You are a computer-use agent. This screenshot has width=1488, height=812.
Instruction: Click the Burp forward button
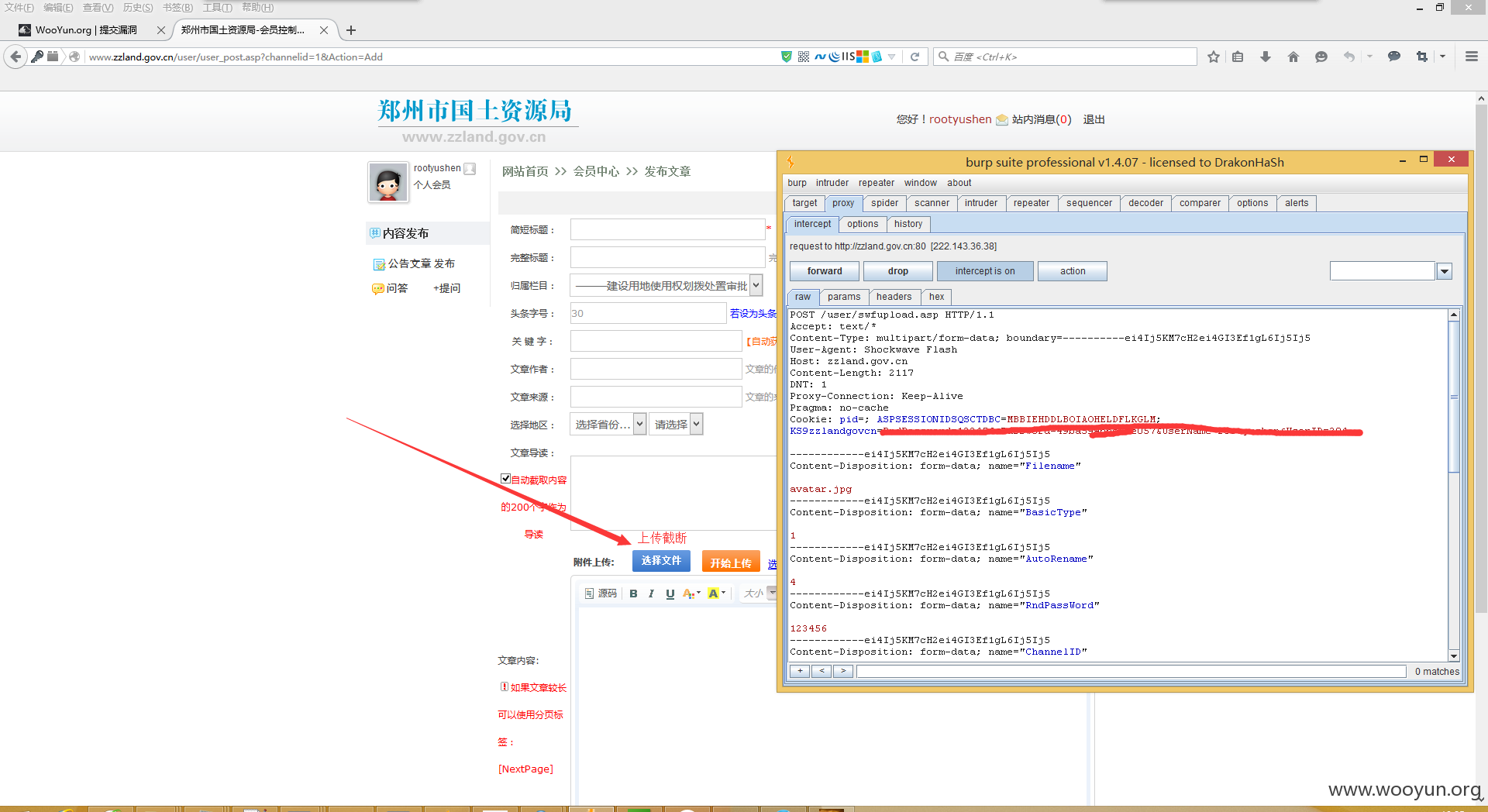coord(825,271)
